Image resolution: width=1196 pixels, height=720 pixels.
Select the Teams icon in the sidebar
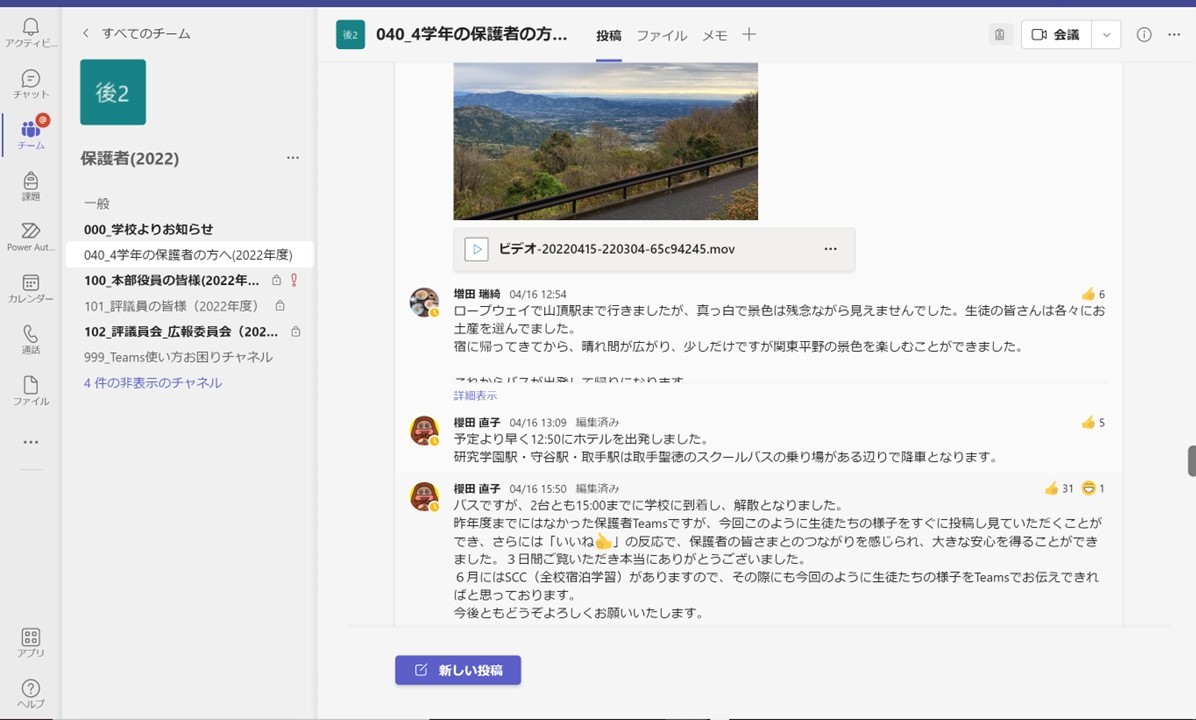pyautogui.click(x=31, y=134)
